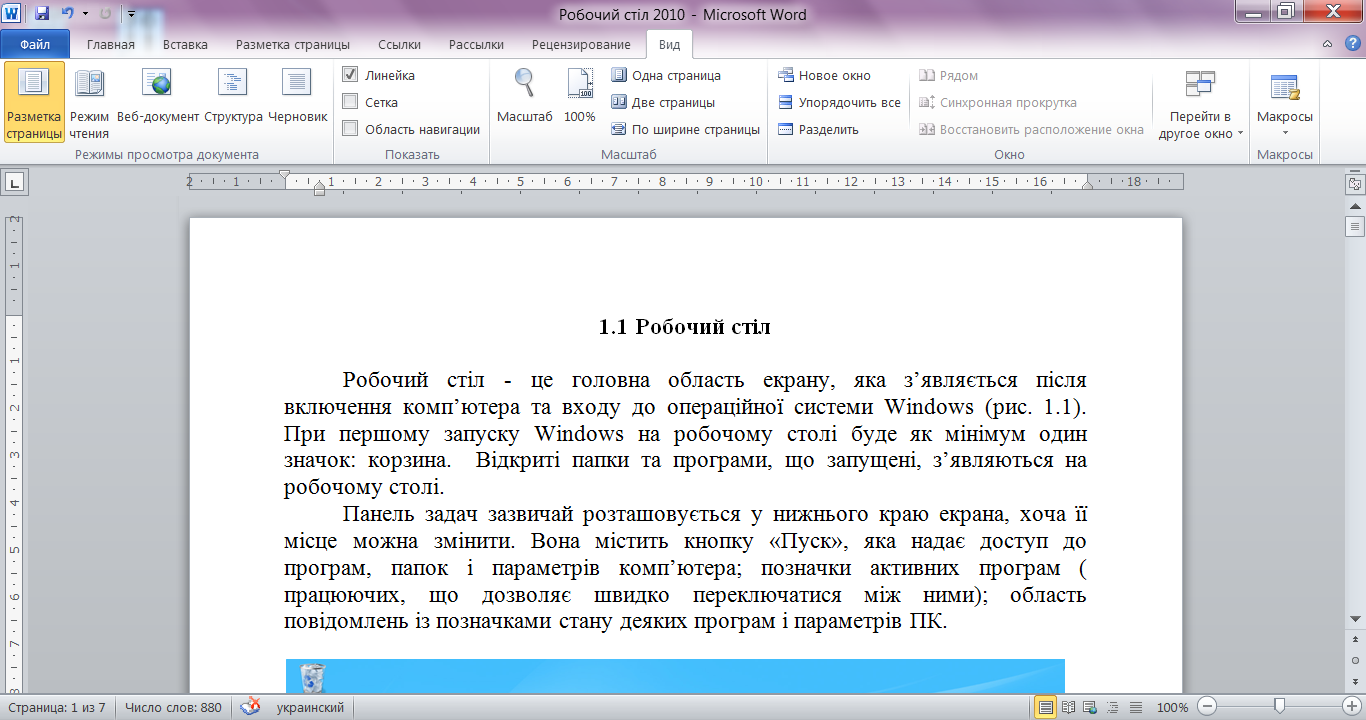Click the greyed-out Redo icon
The width and height of the screenshot is (1366, 720).
[x=105, y=14]
